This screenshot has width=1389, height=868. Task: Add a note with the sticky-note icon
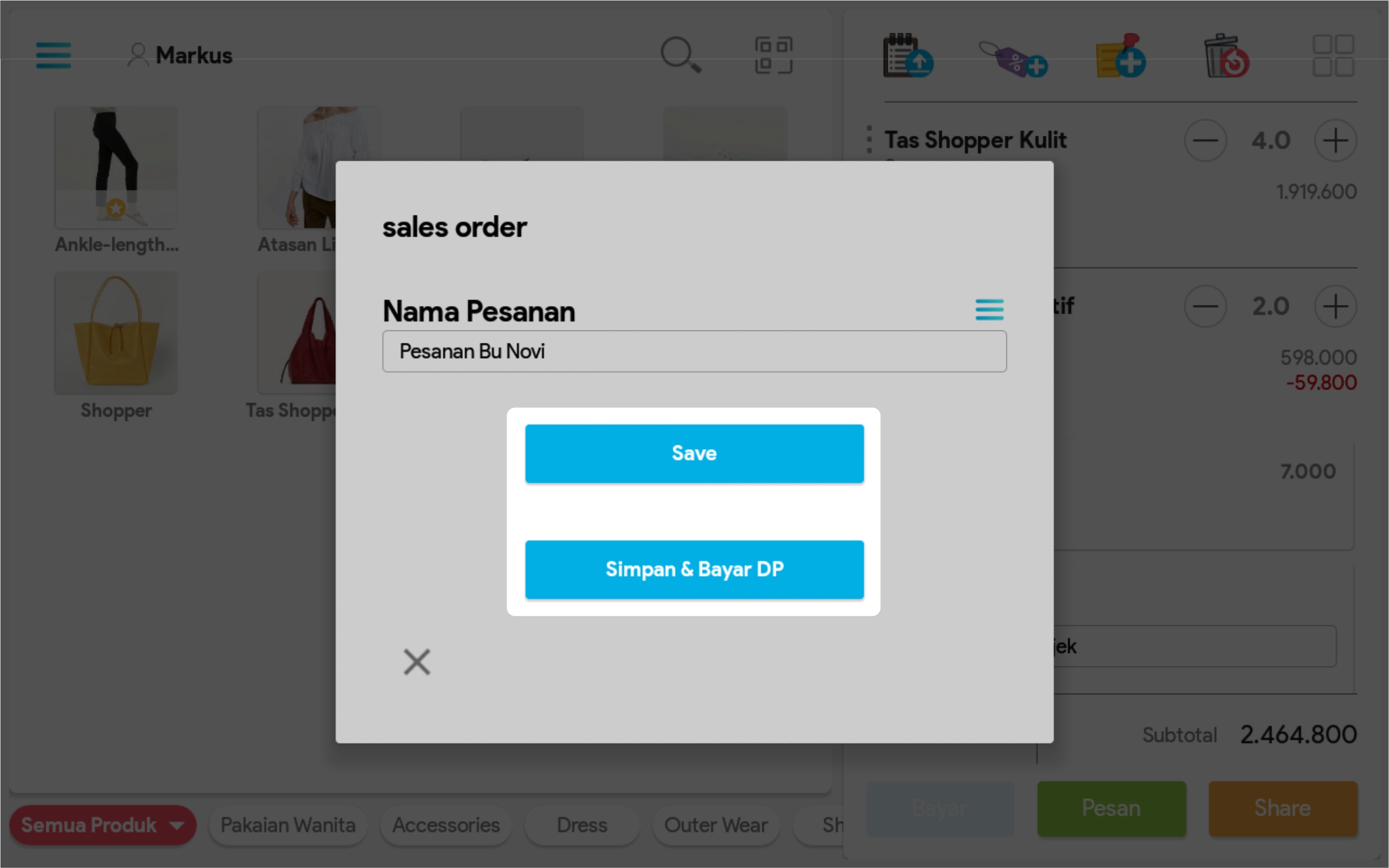click(1120, 57)
